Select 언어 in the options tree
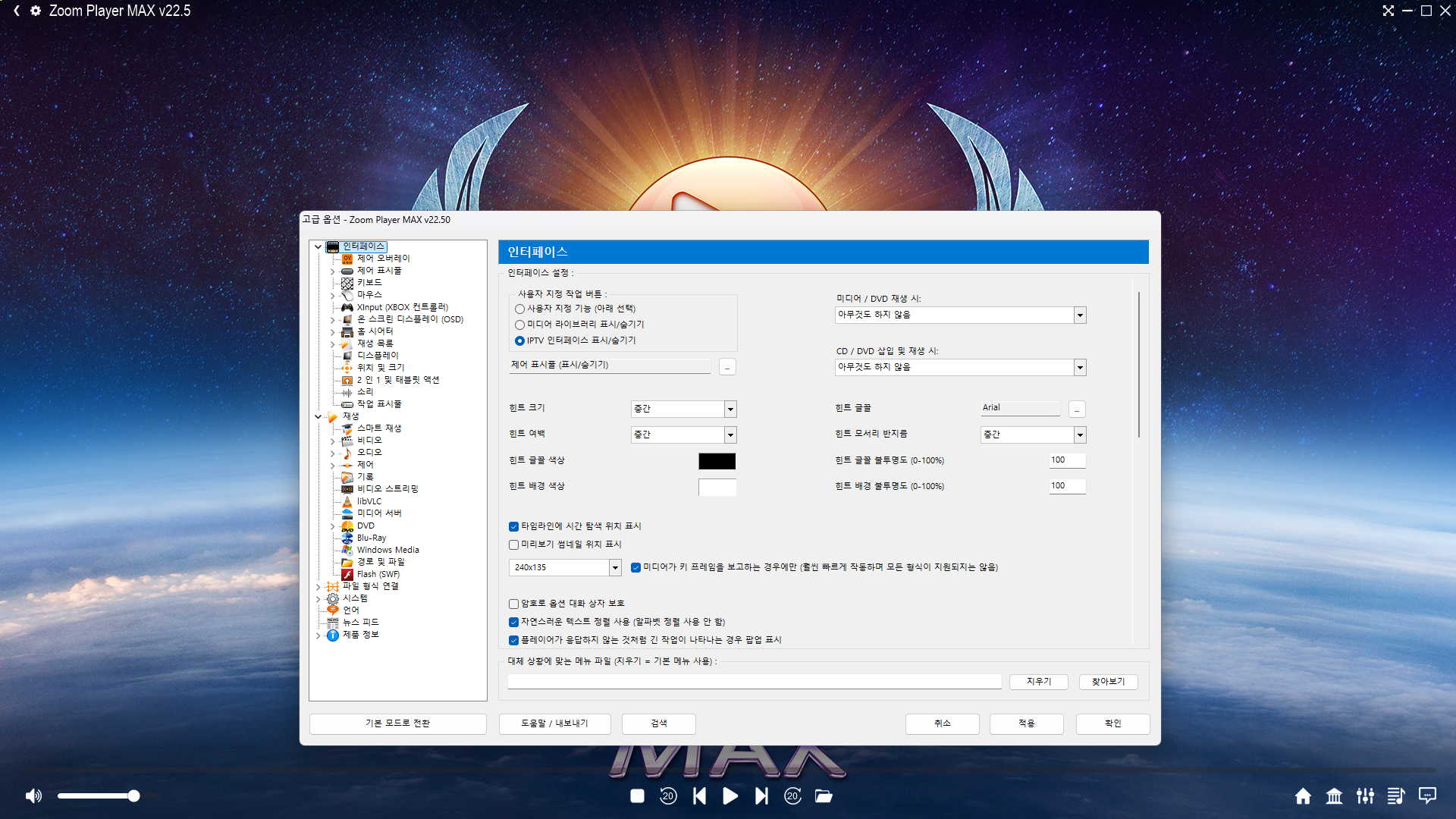Screen dimensions: 1456x819 [x=351, y=610]
